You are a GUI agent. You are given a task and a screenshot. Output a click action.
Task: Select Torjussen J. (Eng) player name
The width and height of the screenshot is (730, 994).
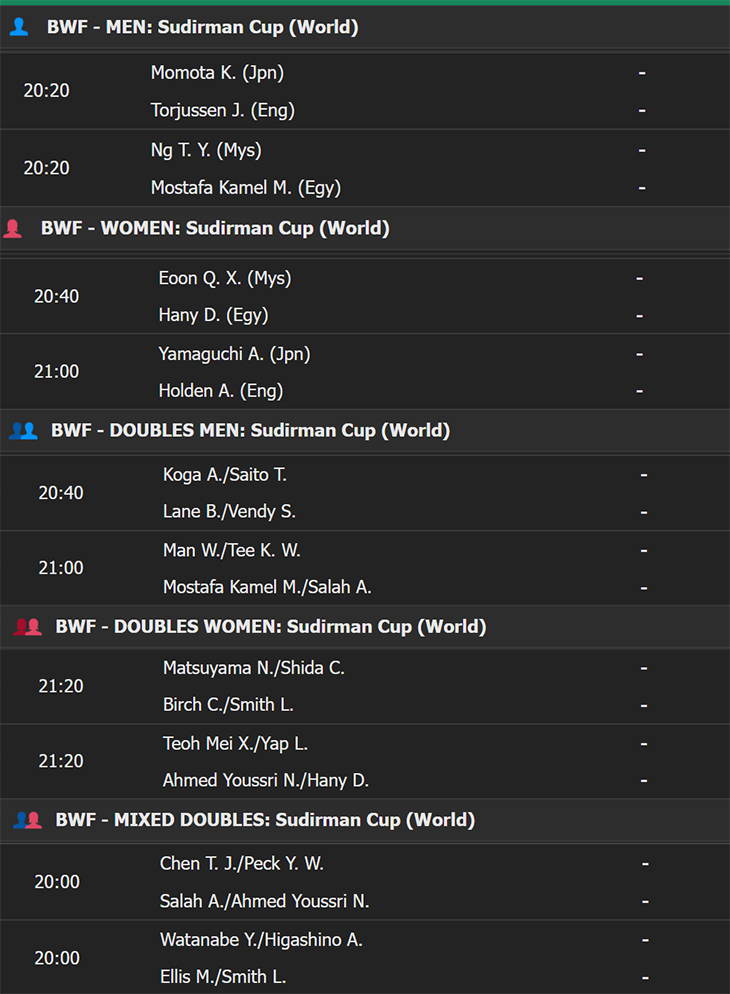point(222,110)
